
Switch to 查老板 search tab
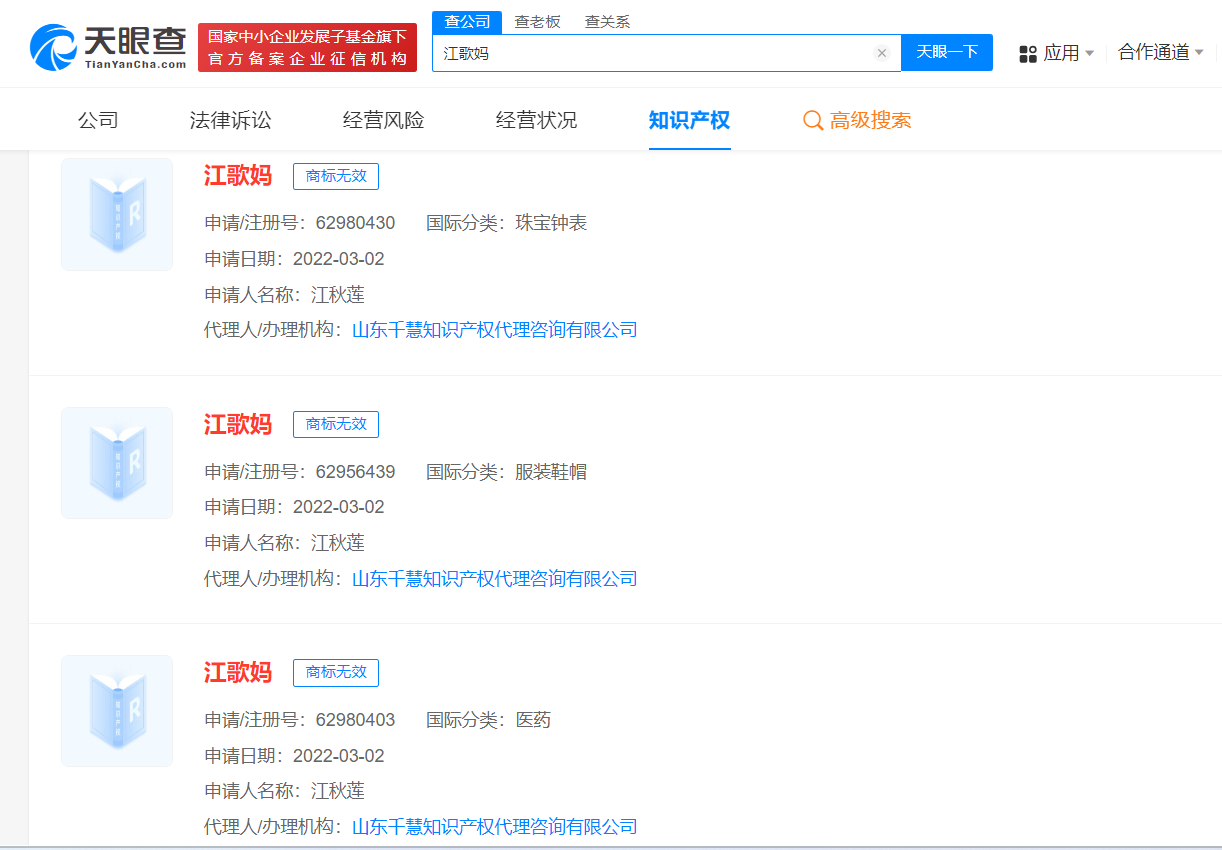(x=537, y=22)
